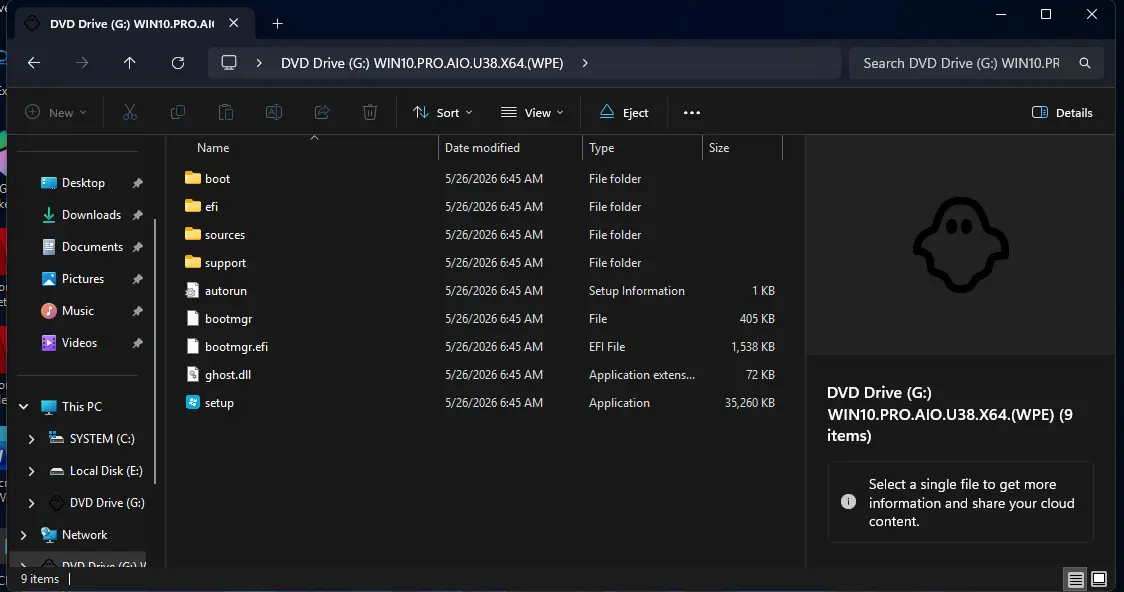The width and height of the screenshot is (1124, 592).
Task: Click the This PC monitor icon in address bar
Action: 229,63
